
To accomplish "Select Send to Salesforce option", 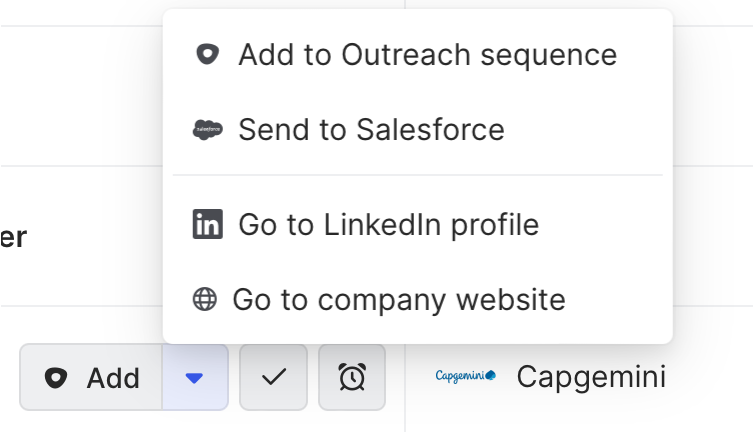I will coord(371,130).
